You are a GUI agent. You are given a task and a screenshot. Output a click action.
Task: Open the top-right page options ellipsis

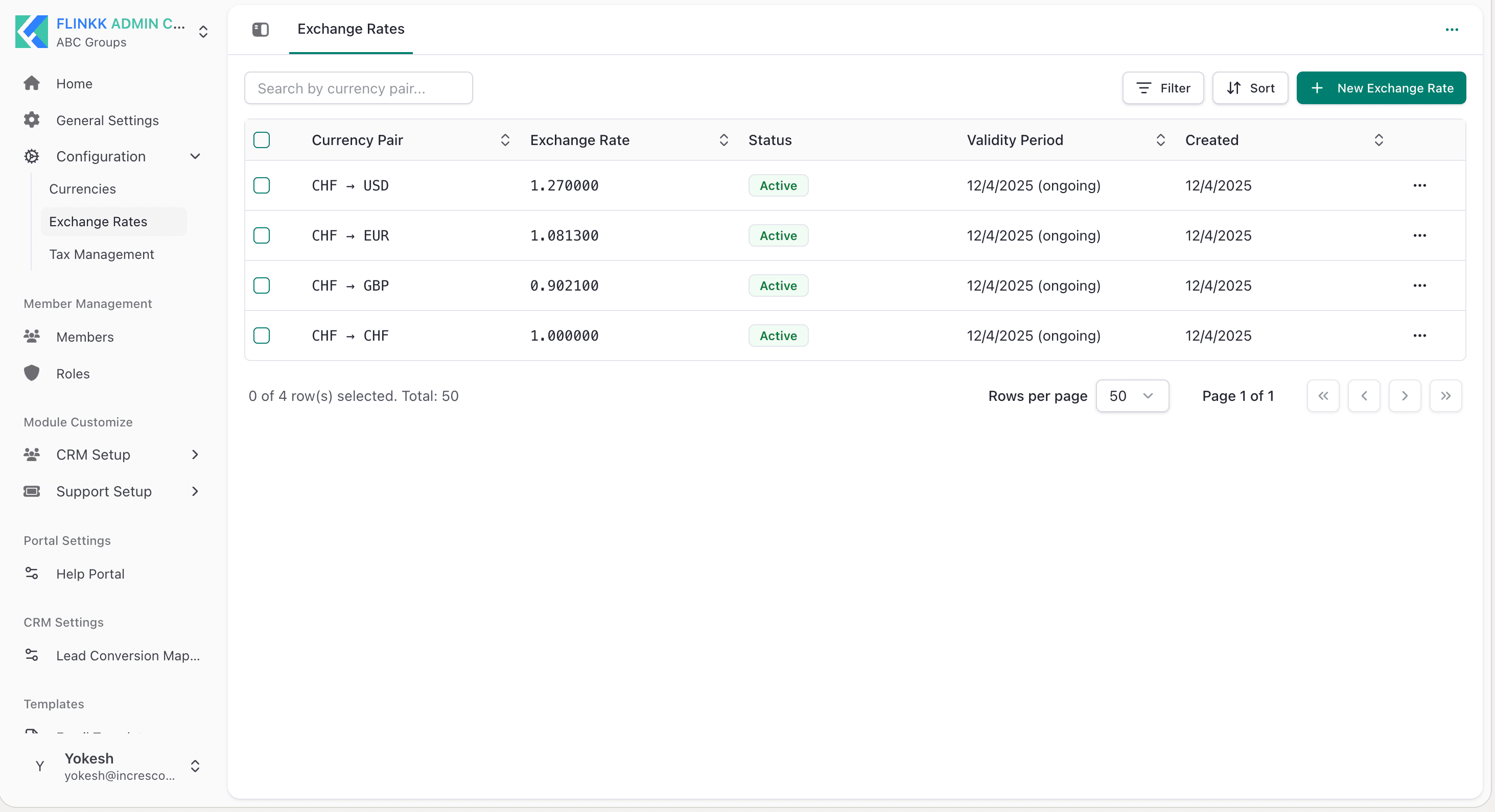(1452, 30)
